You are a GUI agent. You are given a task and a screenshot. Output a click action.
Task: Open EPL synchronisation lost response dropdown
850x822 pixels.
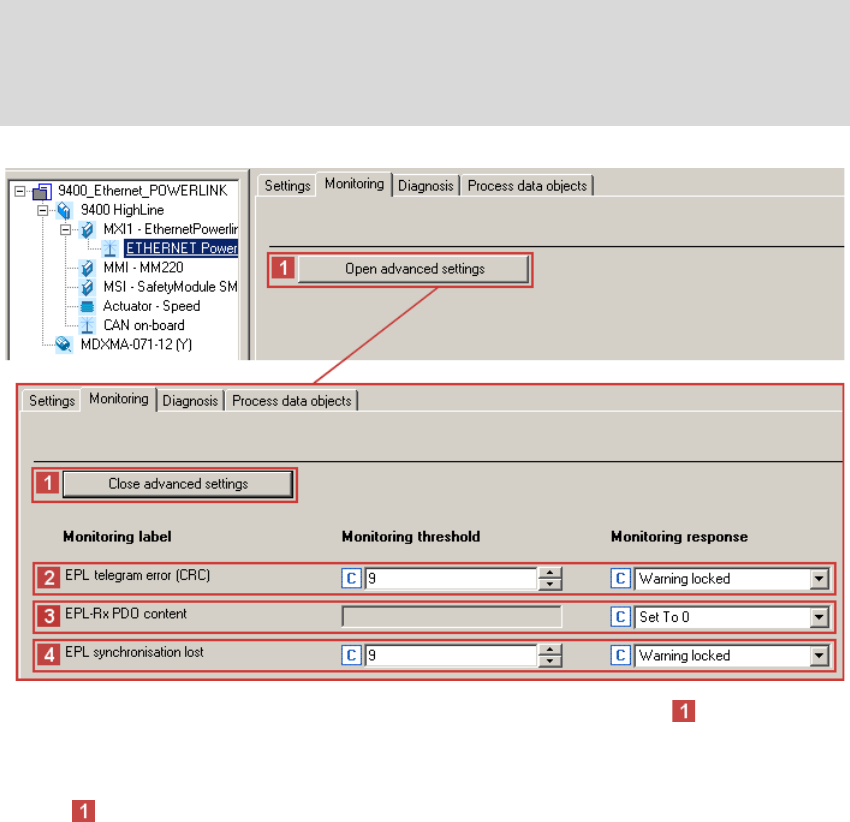(x=819, y=656)
